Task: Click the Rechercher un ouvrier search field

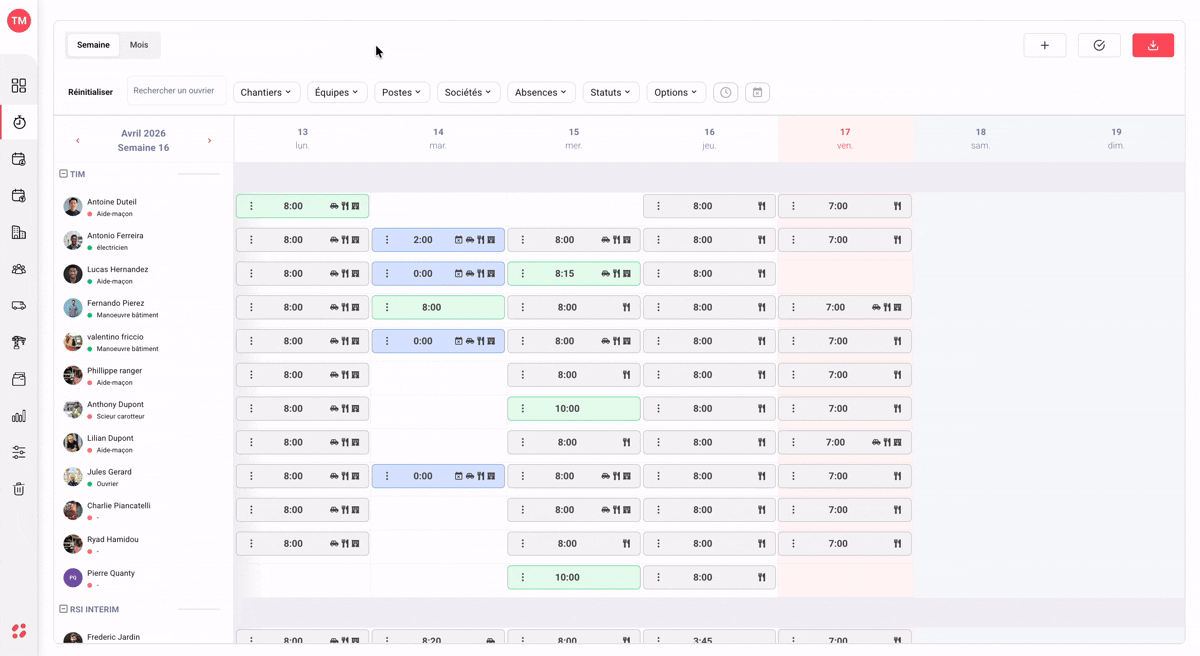Action: coord(176,91)
